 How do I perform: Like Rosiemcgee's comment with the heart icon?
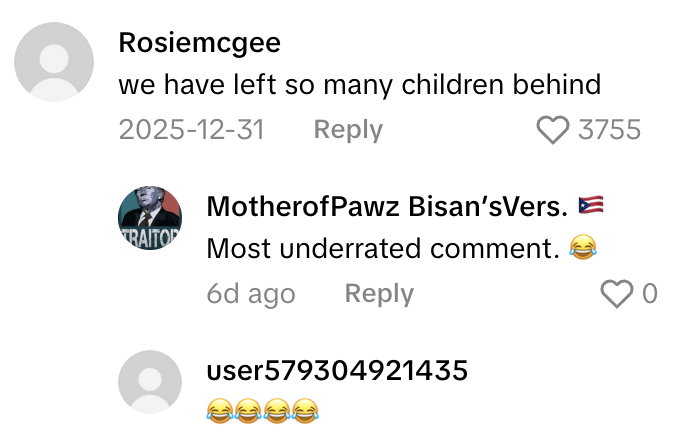(553, 130)
